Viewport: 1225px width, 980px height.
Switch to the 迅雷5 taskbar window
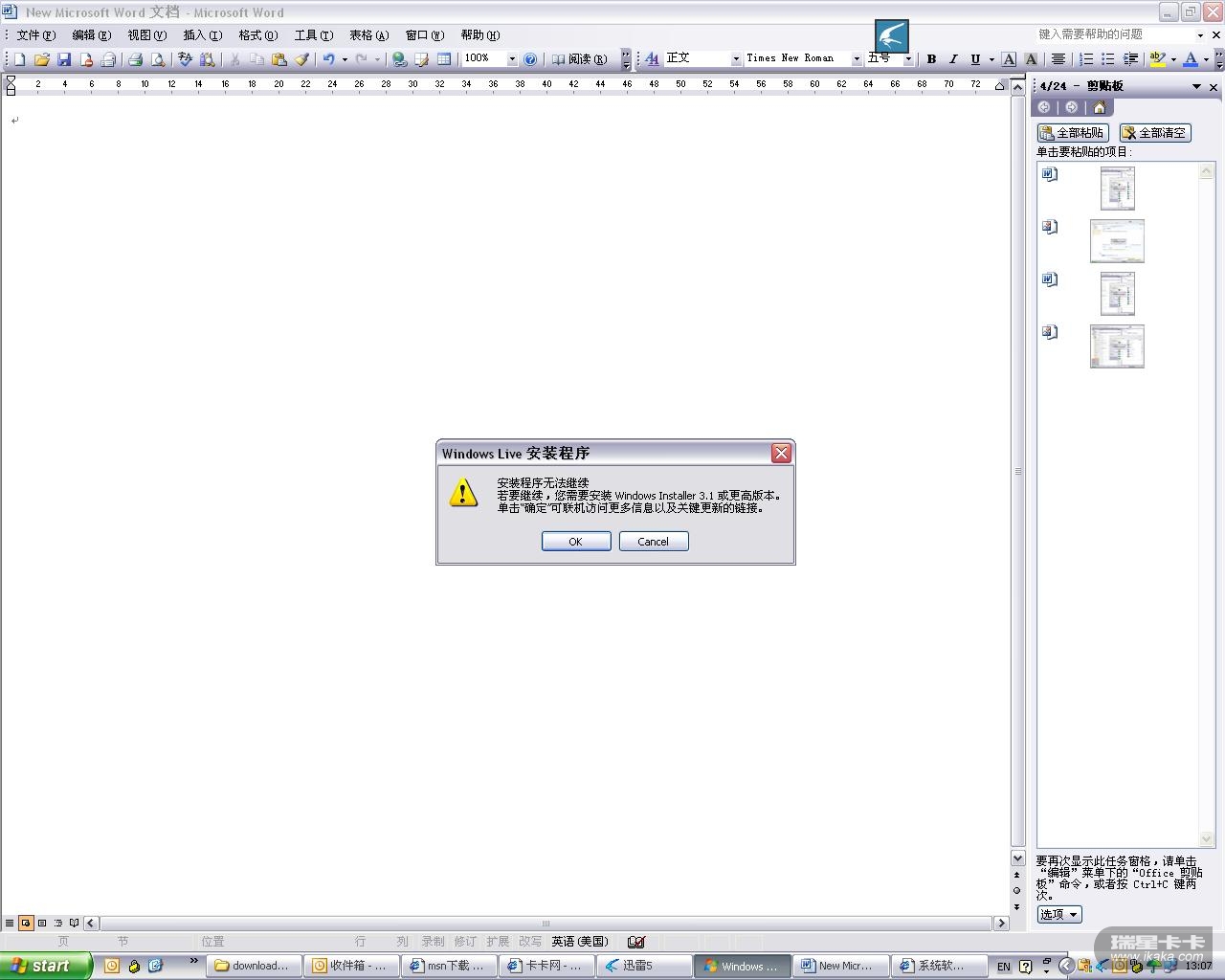(x=645, y=966)
